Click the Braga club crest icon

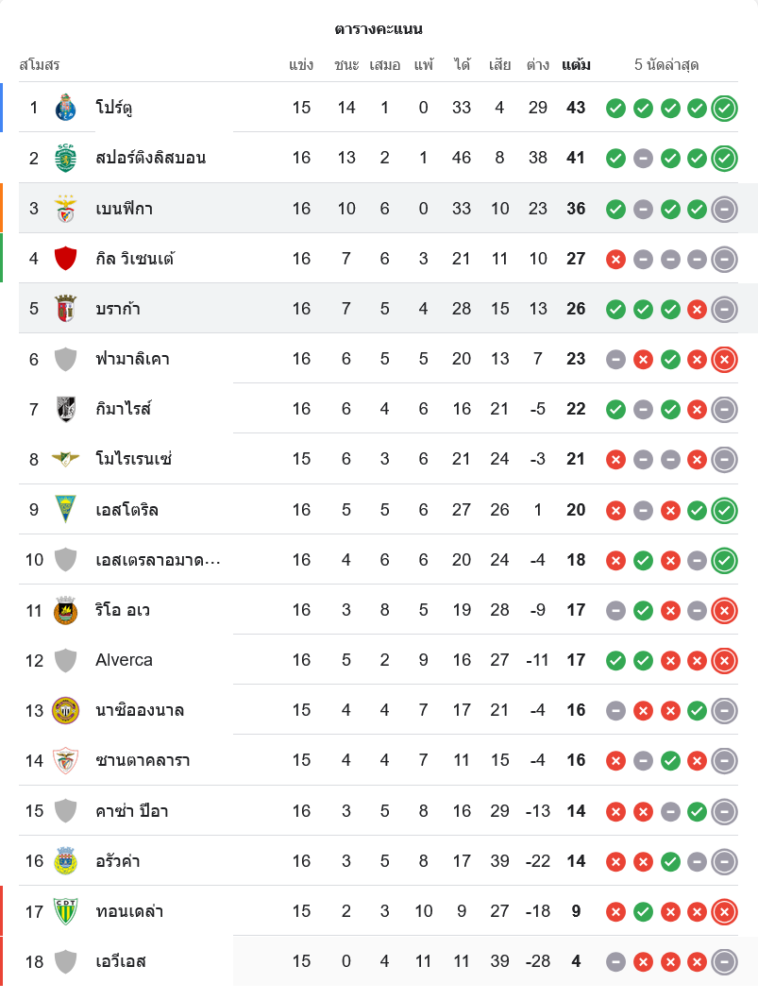65,308
